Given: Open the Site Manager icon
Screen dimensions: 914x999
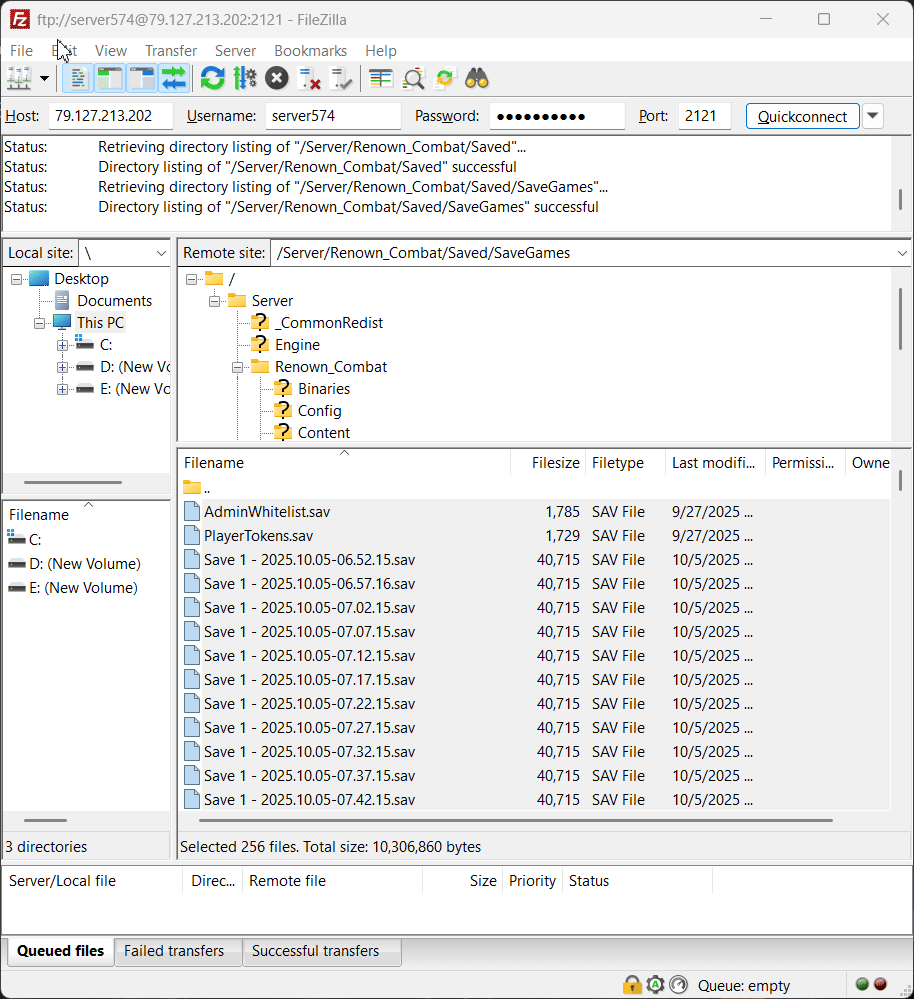Looking at the screenshot, I should click(19, 78).
